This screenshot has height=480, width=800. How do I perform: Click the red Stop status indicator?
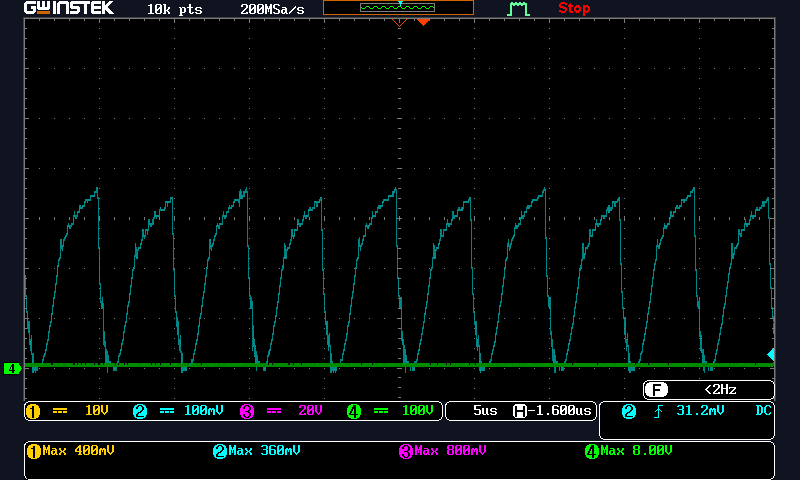574,8
